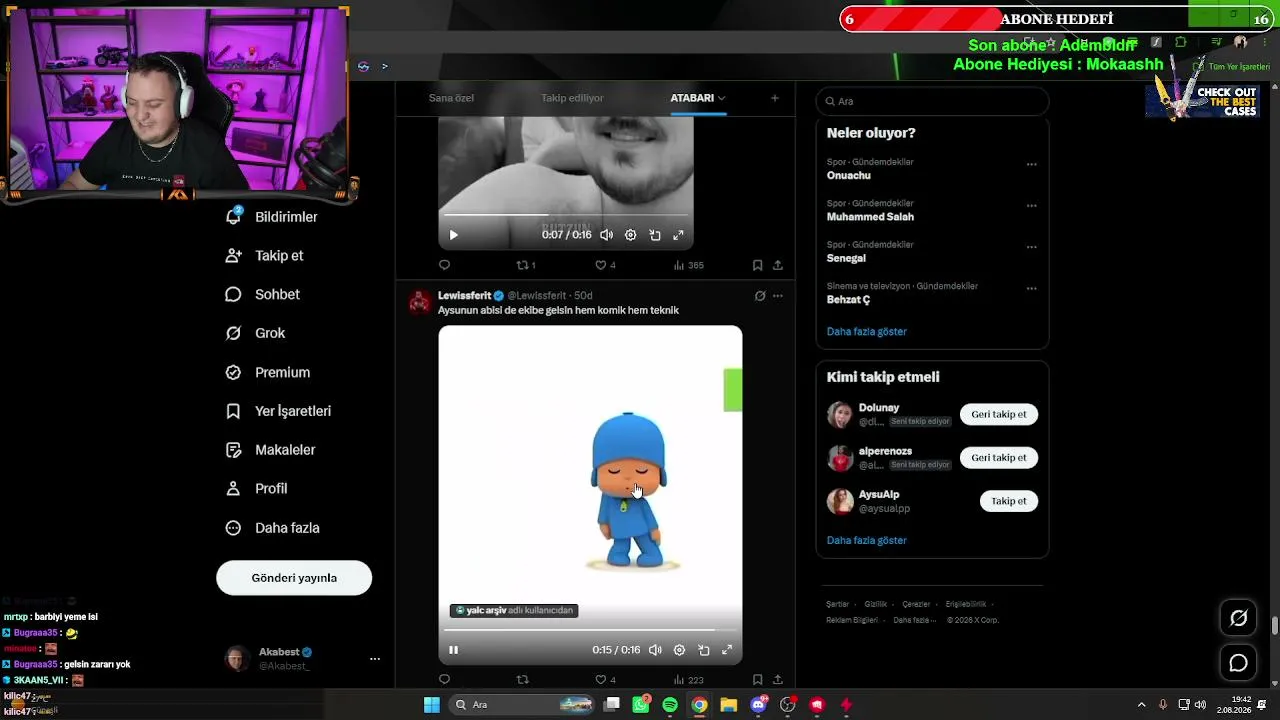Fullscreen the first video at 0:07
Screen dimensions: 1280x720
point(678,235)
